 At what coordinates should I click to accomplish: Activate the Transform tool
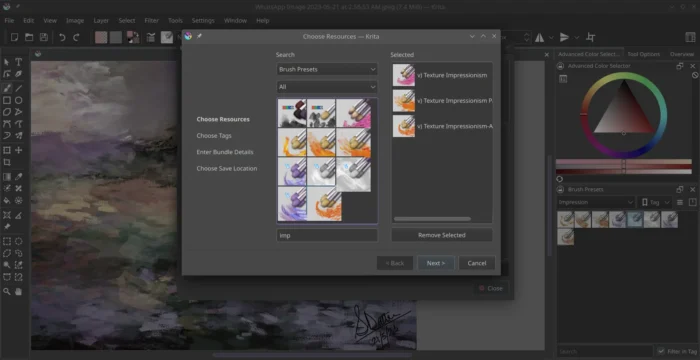[7, 150]
